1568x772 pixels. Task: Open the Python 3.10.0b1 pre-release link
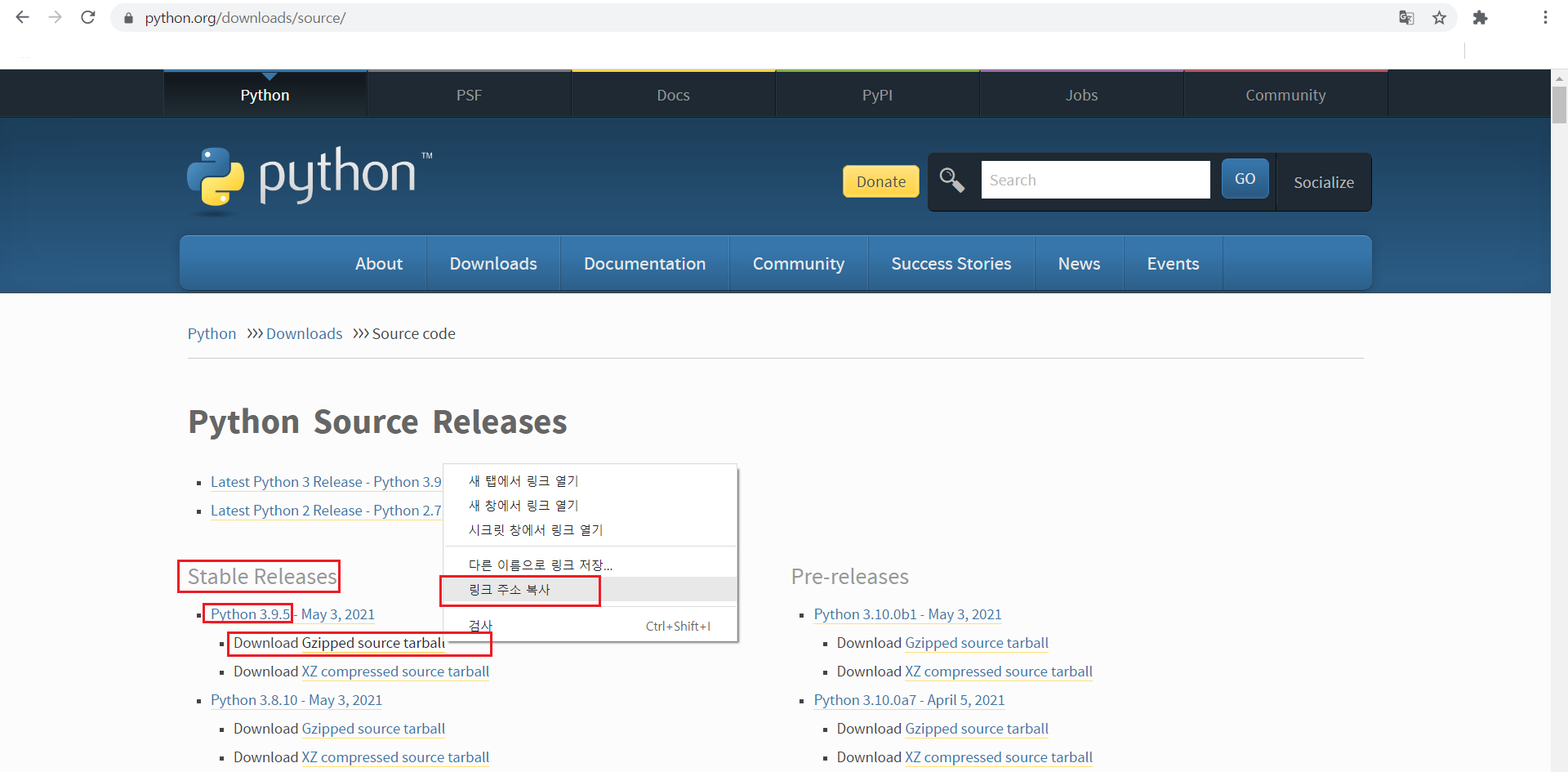[907, 614]
